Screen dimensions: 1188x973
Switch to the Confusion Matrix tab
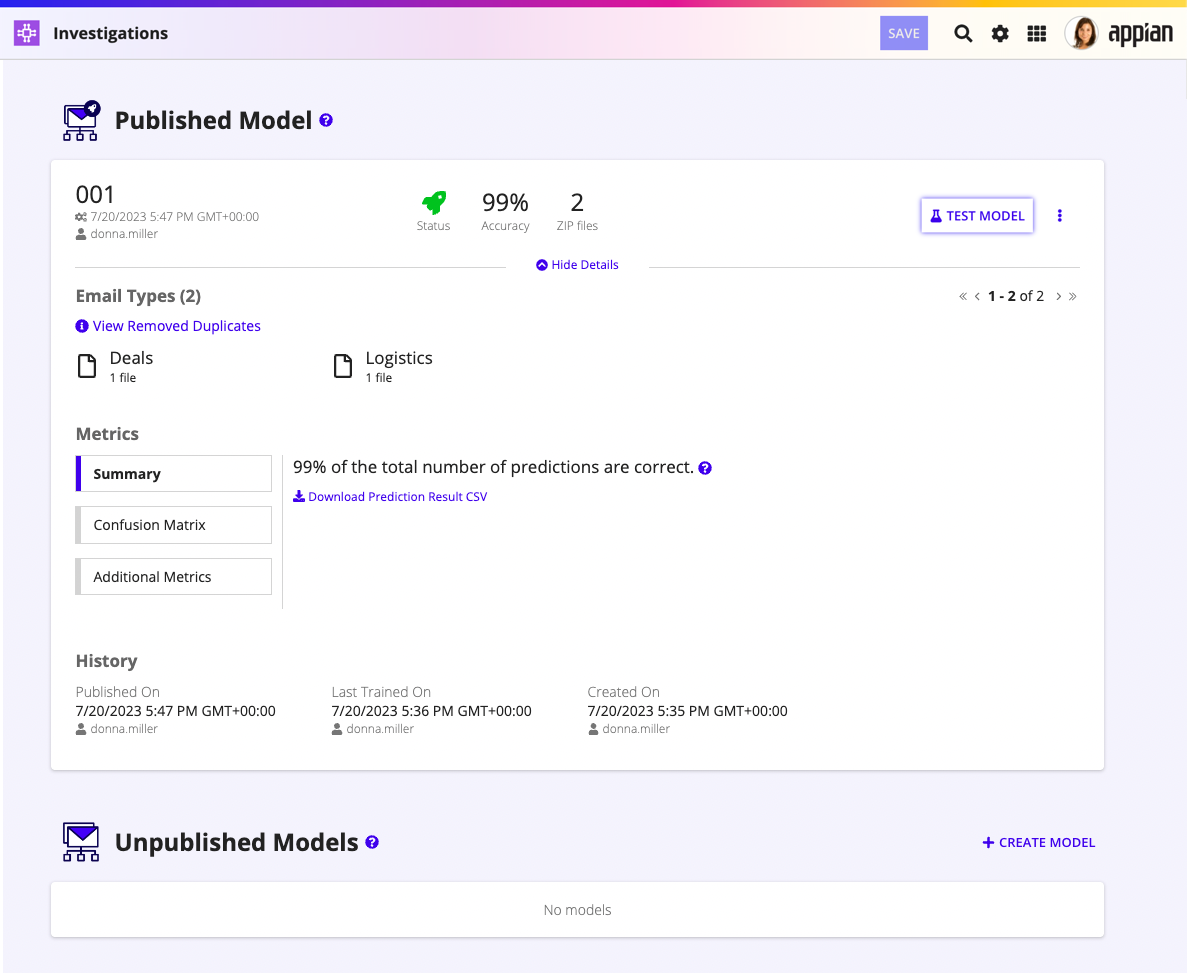point(174,525)
